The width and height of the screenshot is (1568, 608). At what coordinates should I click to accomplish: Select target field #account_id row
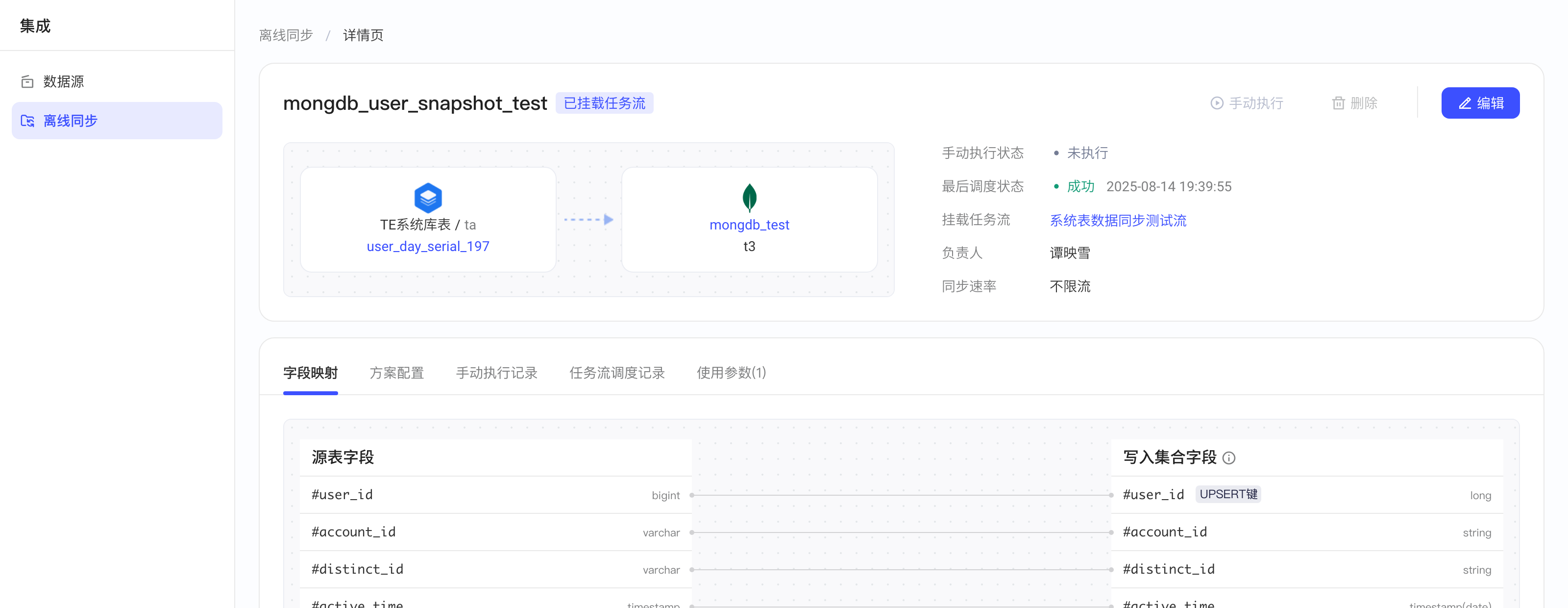click(1306, 532)
